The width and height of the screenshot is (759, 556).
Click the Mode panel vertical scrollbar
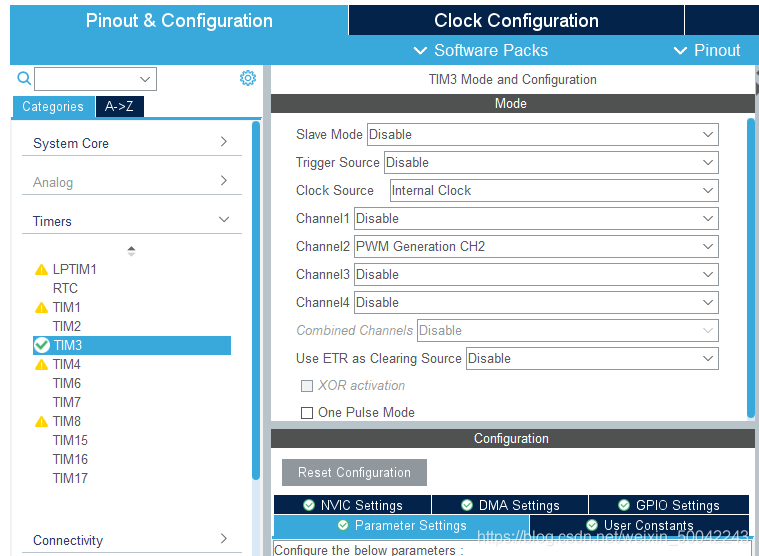(x=751, y=268)
